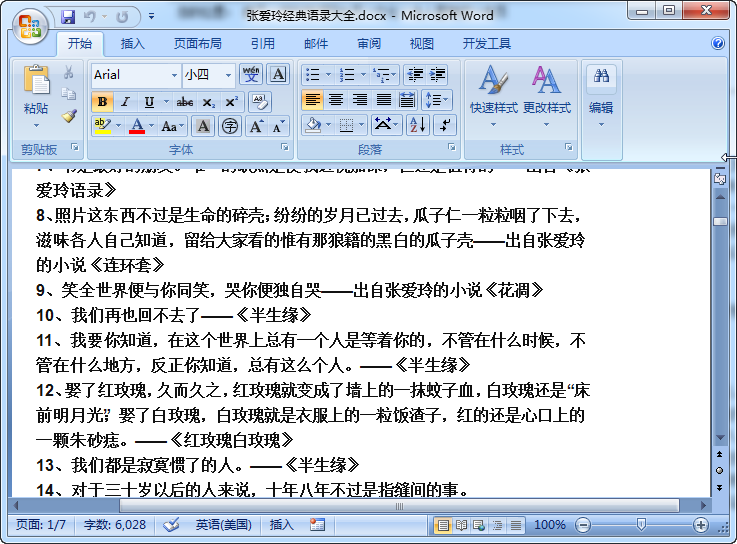Apply strikethrough formatting

tap(185, 102)
